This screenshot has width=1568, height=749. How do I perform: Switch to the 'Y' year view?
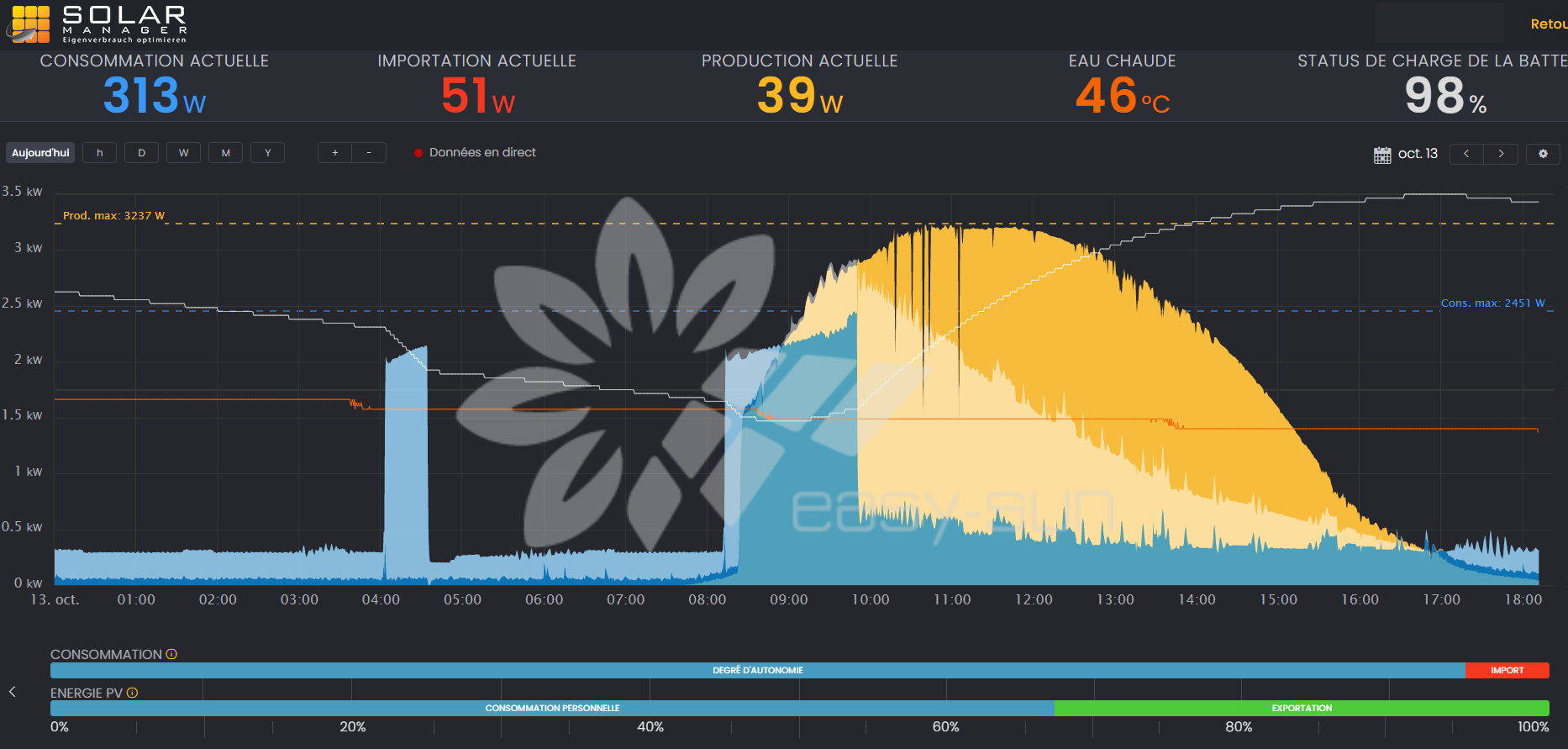pos(267,153)
